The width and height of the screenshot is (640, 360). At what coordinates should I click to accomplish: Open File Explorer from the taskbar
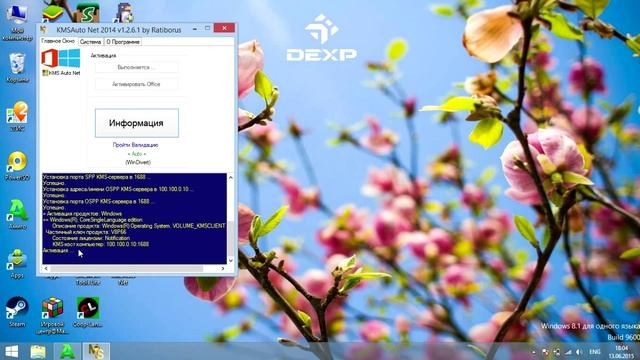coord(38,351)
